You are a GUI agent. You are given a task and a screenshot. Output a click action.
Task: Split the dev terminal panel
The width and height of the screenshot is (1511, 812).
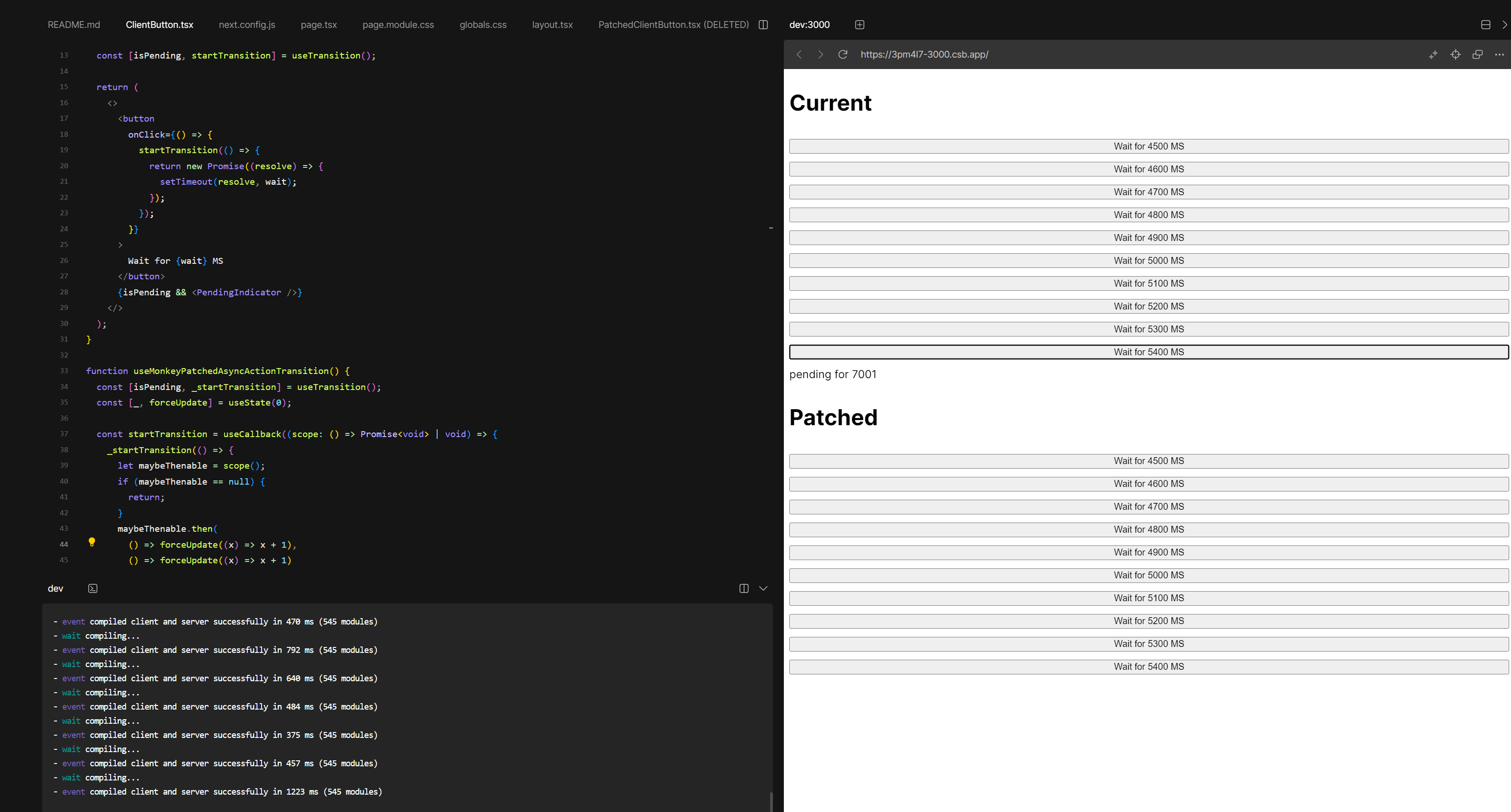(744, 588)
